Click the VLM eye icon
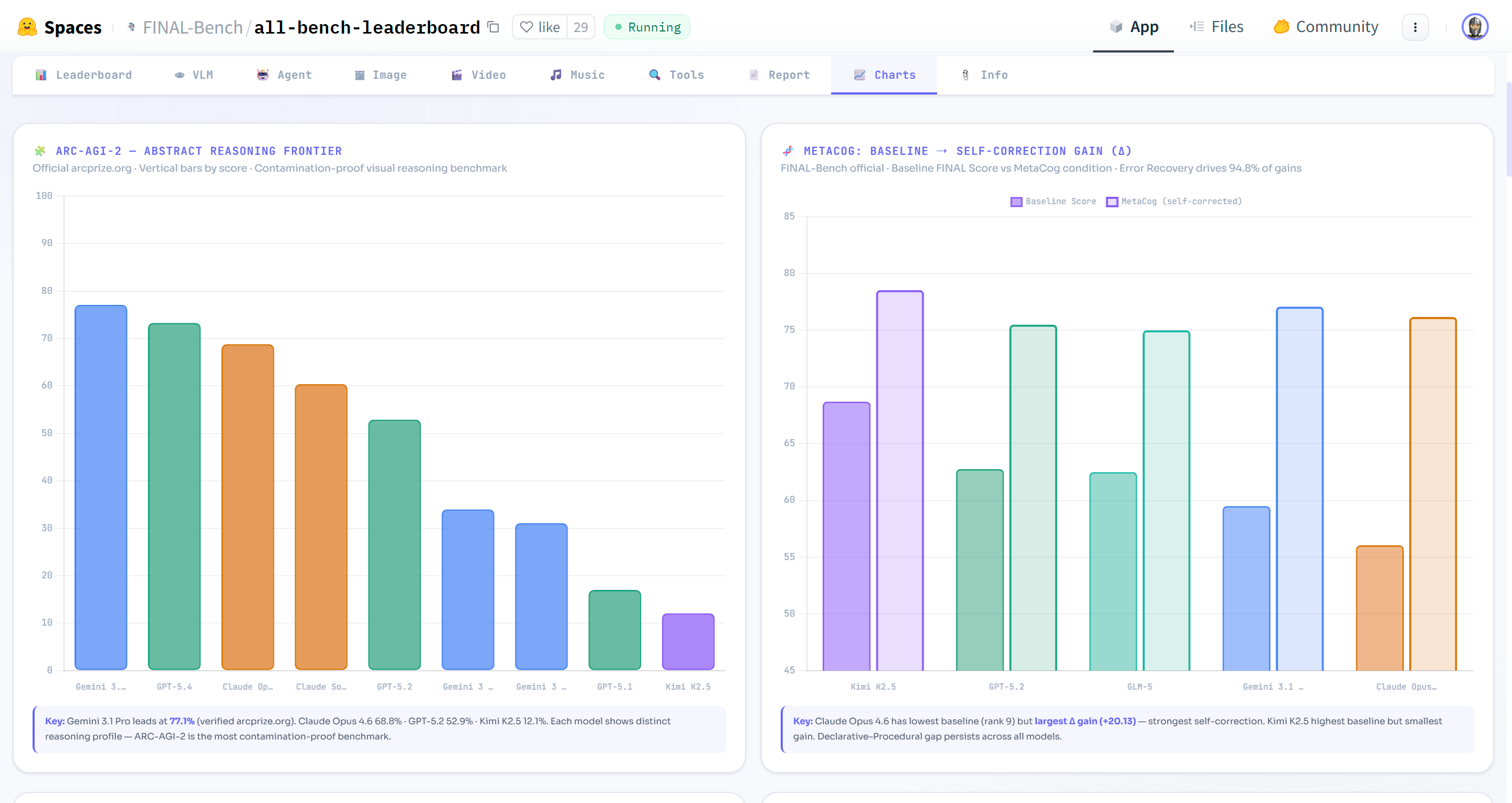This screenshot has width=1512, height=803. pos(180,75)
